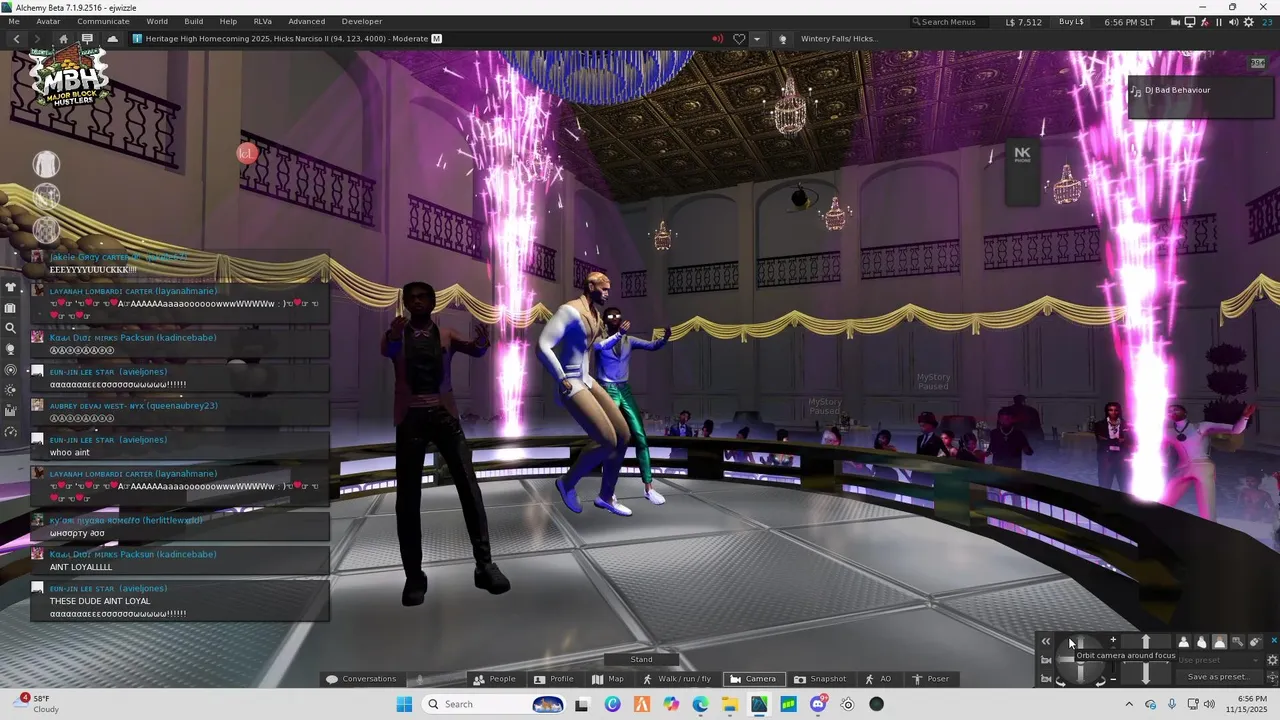
Task: Open parcel info icon before location name
Action: [137, 39]
